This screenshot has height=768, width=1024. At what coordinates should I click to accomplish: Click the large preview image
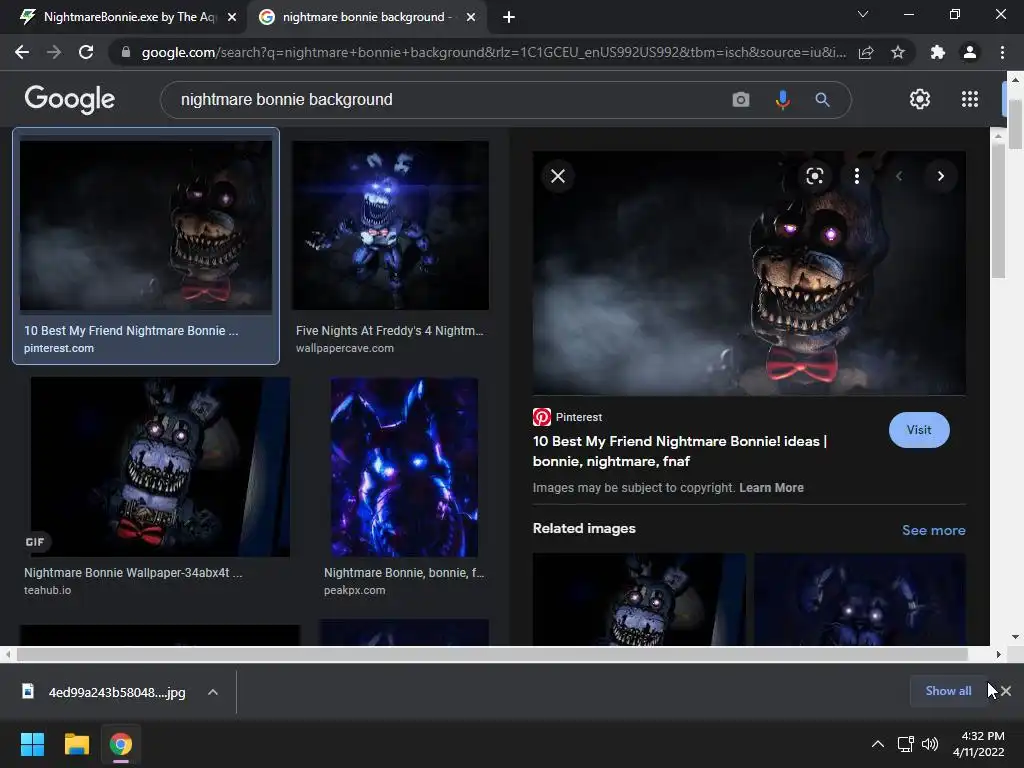click(x=749, y=273)
